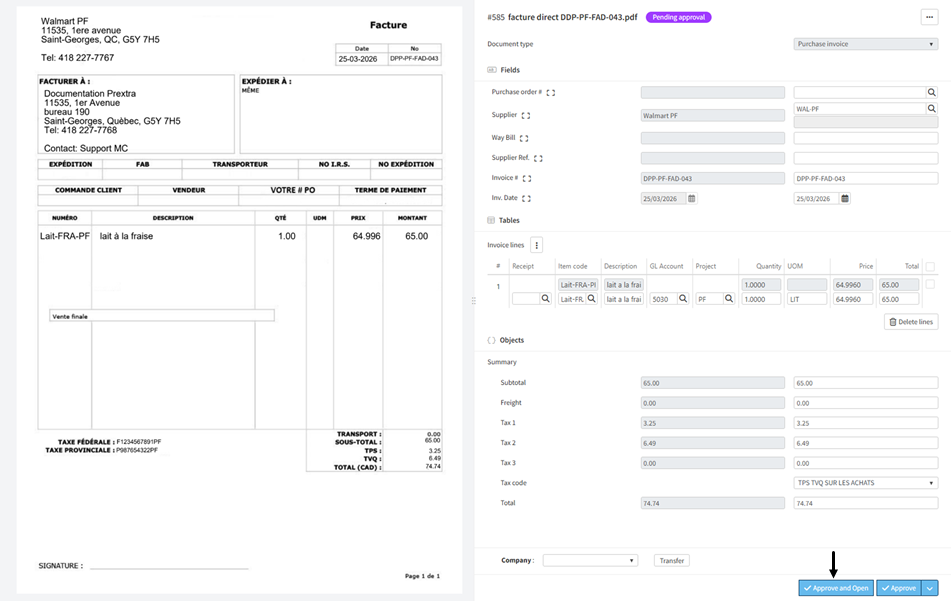Check the line 1 row checkbox
Viewport: 951px width, 601px height.
point(930,285)
